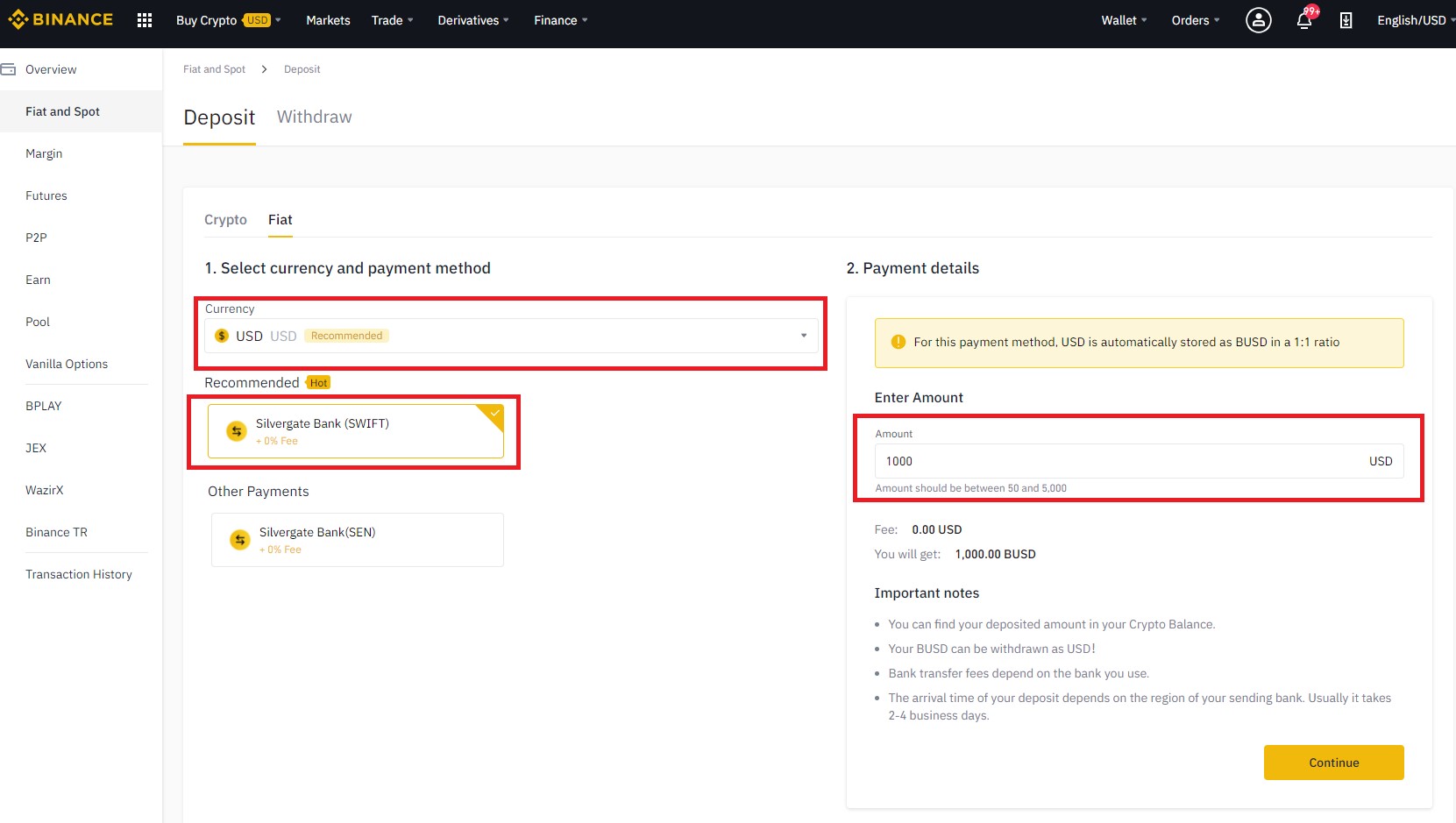Expand the Trade menu

click(392, 20)
